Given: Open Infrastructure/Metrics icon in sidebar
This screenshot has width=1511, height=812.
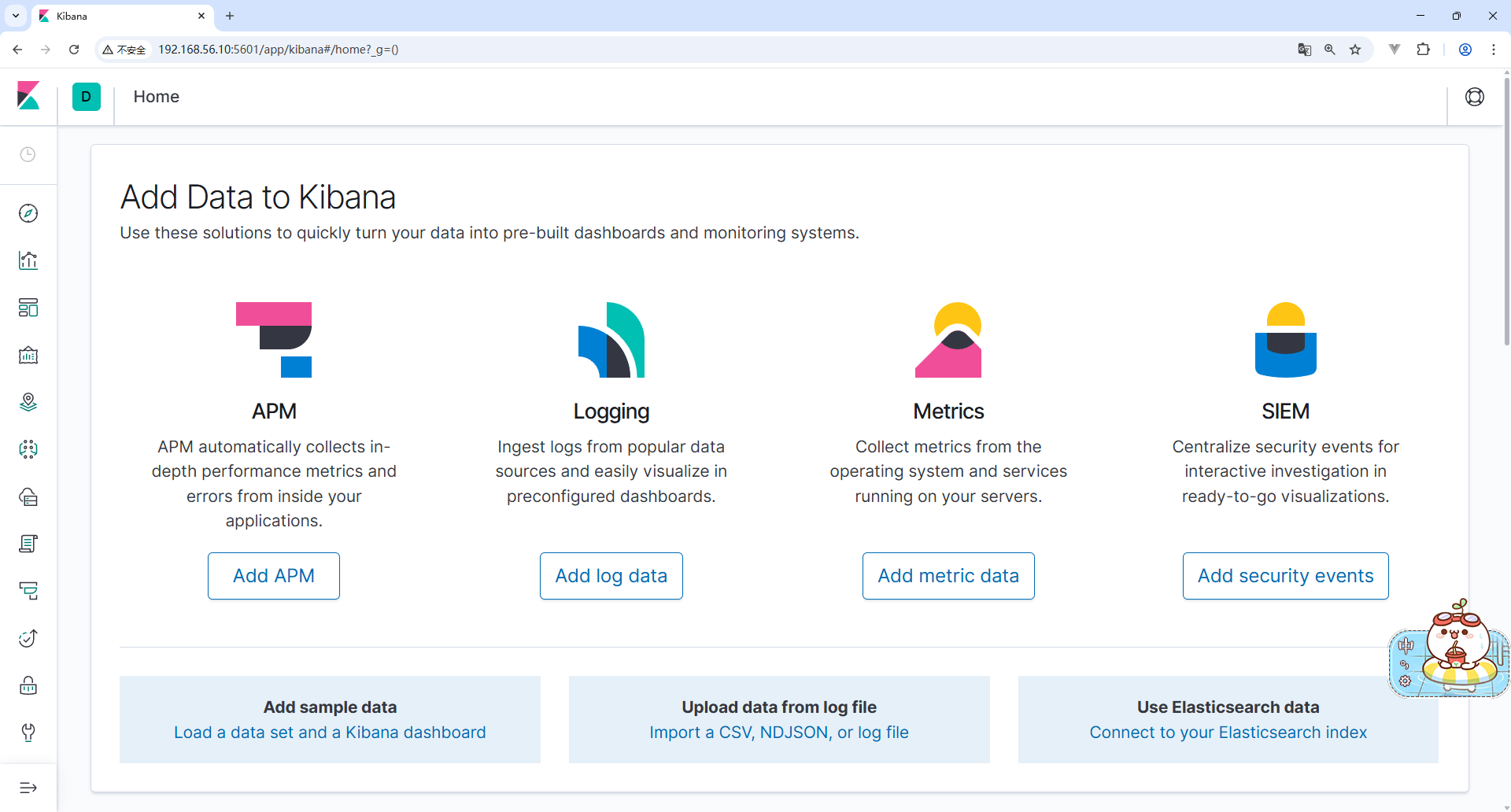Looking at the screenshot, I should coord(28,496).
